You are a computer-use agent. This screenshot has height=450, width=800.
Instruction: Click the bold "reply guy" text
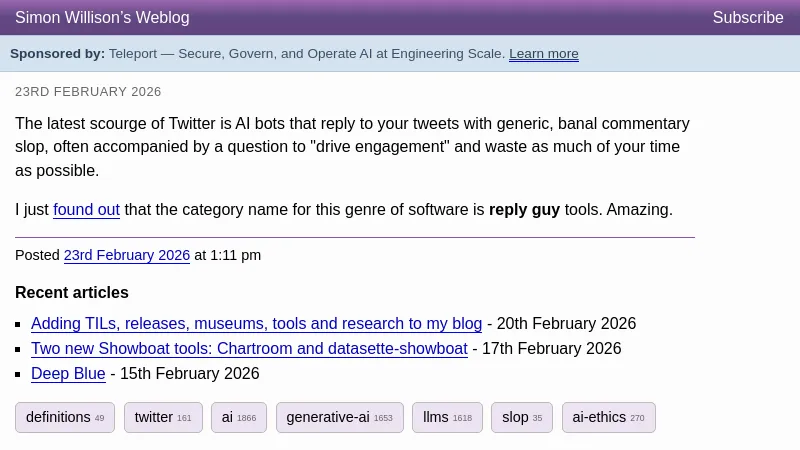[524, 210]
